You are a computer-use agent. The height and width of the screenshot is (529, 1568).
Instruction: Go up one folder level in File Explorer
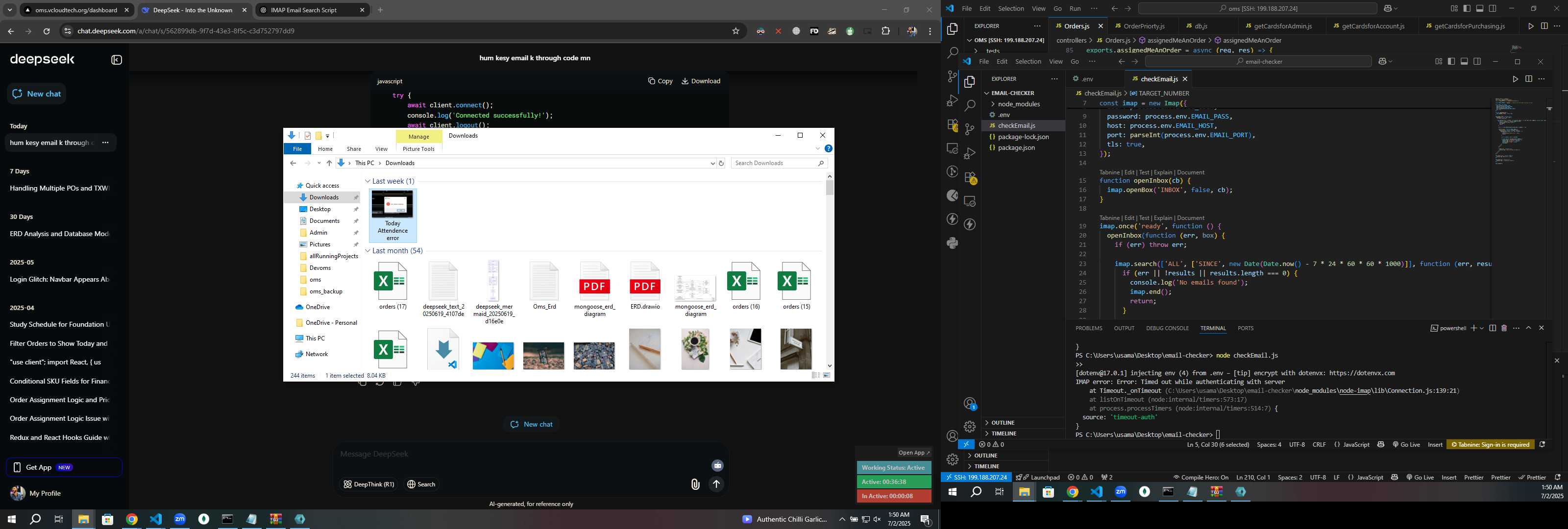[329, 163]
